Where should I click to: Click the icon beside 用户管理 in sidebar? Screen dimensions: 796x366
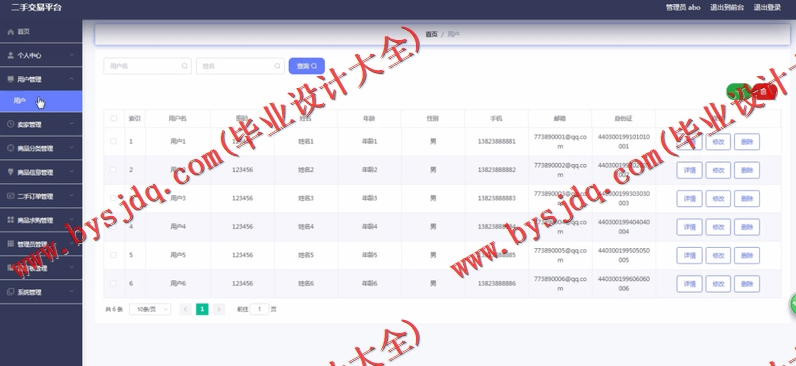pos(10,79)
